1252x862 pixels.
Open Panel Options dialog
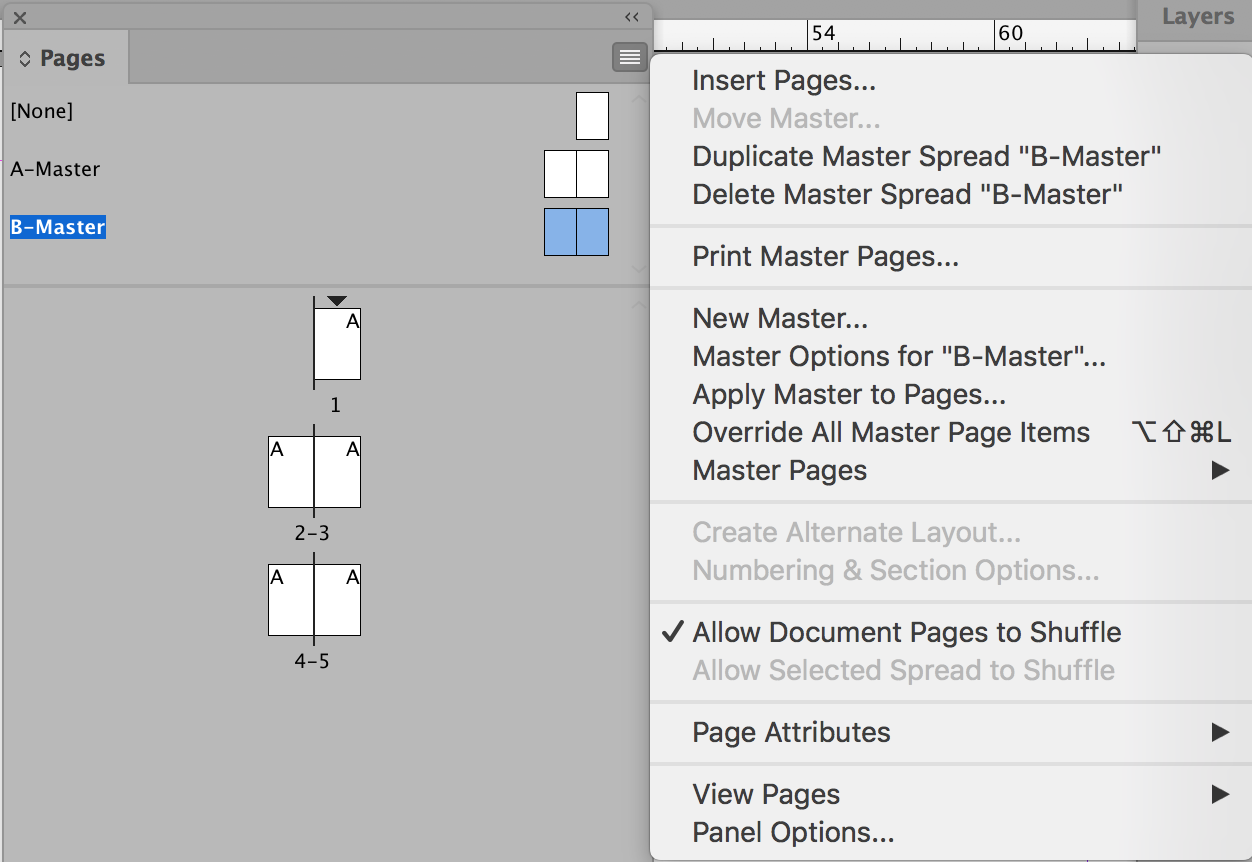[793, 832]
